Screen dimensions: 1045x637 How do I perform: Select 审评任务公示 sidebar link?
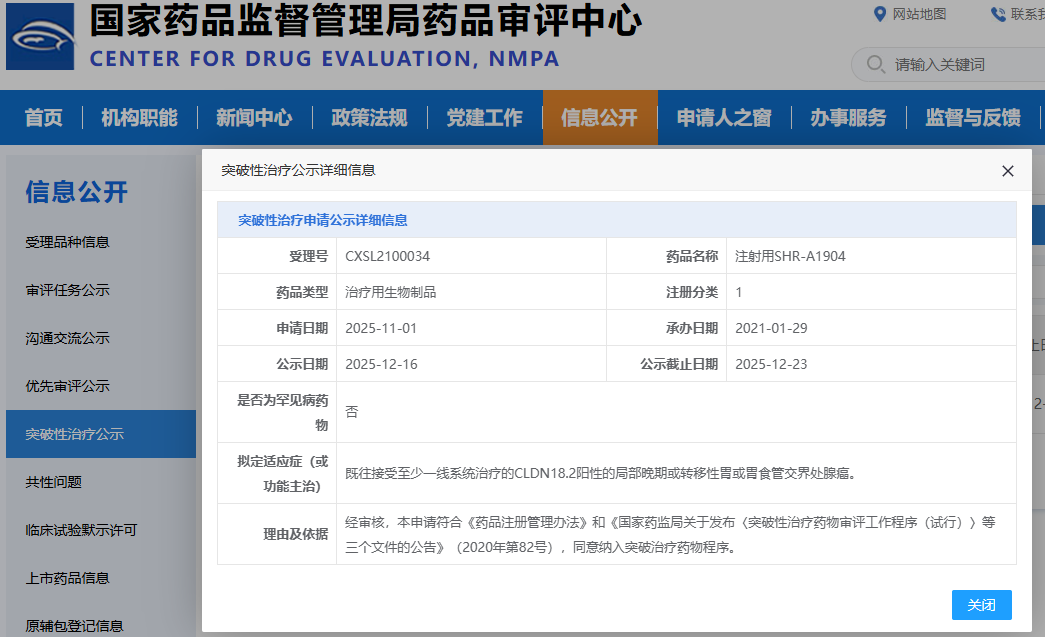pos(68,290)
